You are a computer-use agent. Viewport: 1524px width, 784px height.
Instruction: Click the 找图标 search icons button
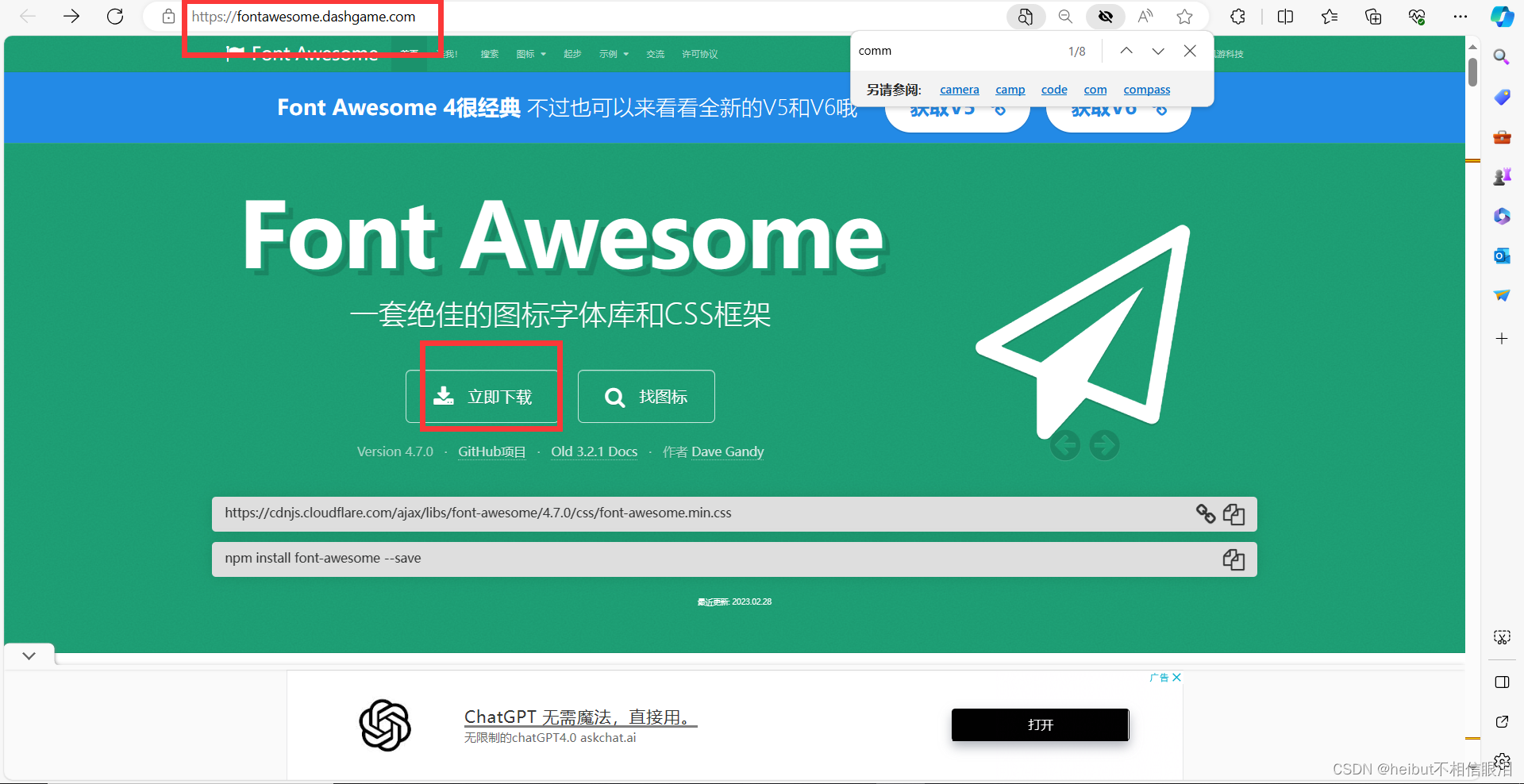click(646, 396)
